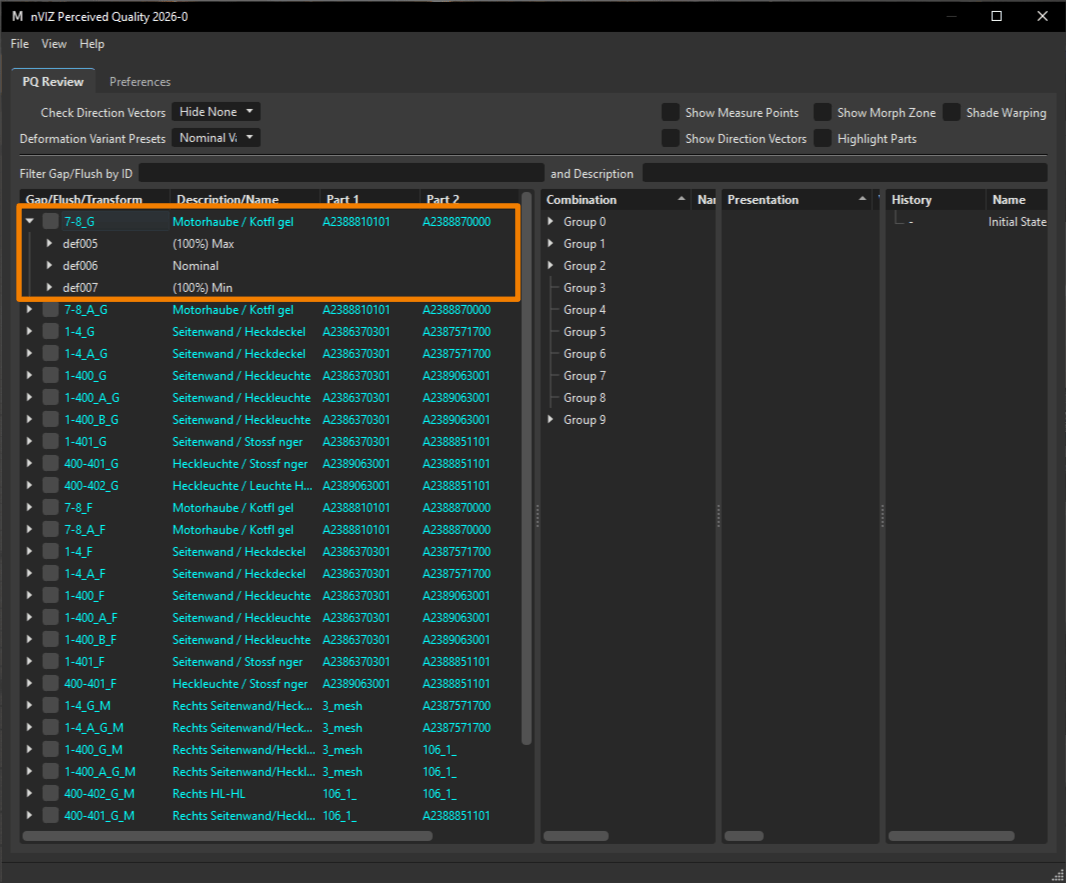Check Show Direction Vectors option

coord(670,138)
